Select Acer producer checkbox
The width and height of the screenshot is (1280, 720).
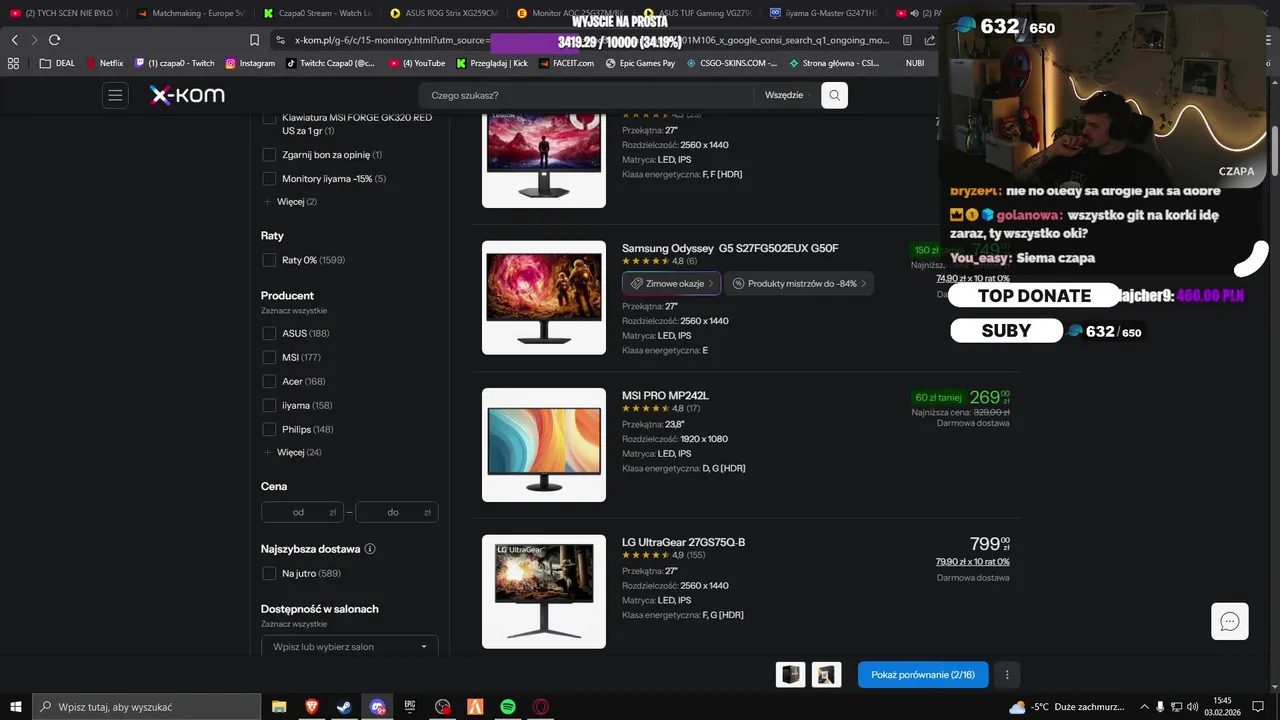point(269,381)
